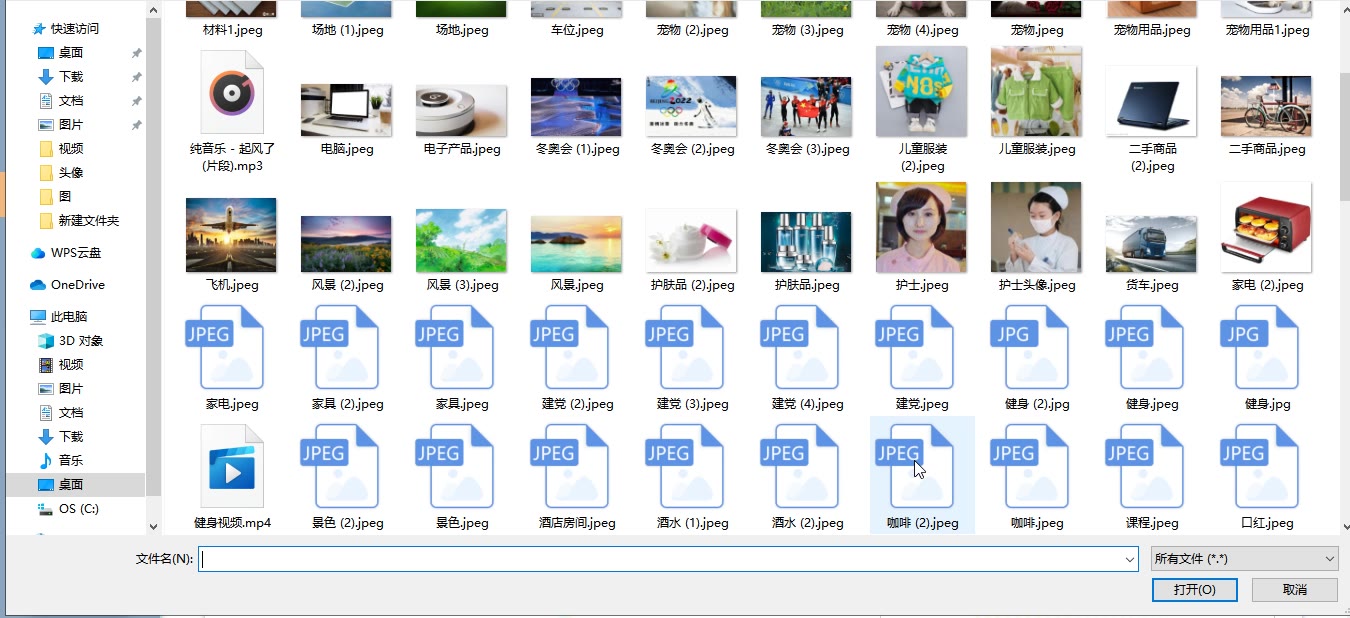
Task: Select the 儿童服装.jpeg thumbnail
Action: [x=1036, y=91]
